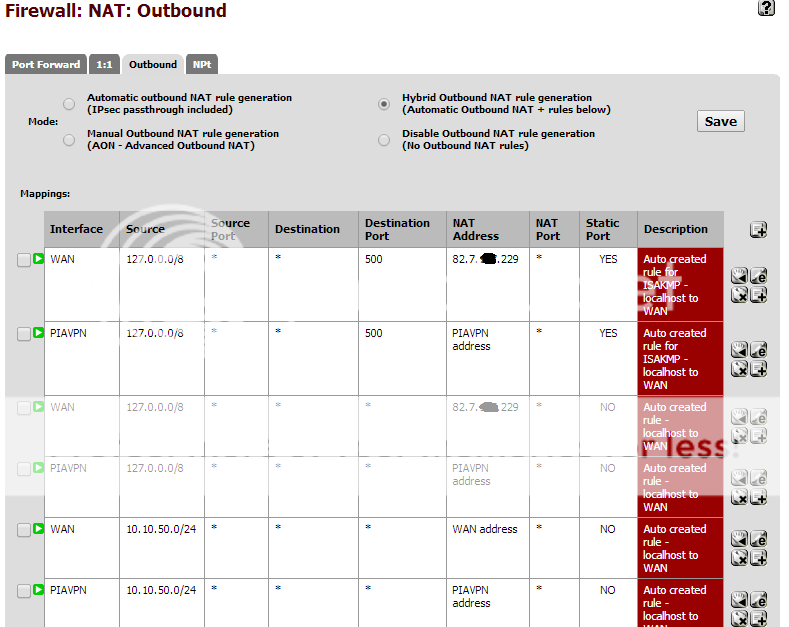Tick the checkbox for PIAVPN ISAKMP rule

tap(24, 334)
